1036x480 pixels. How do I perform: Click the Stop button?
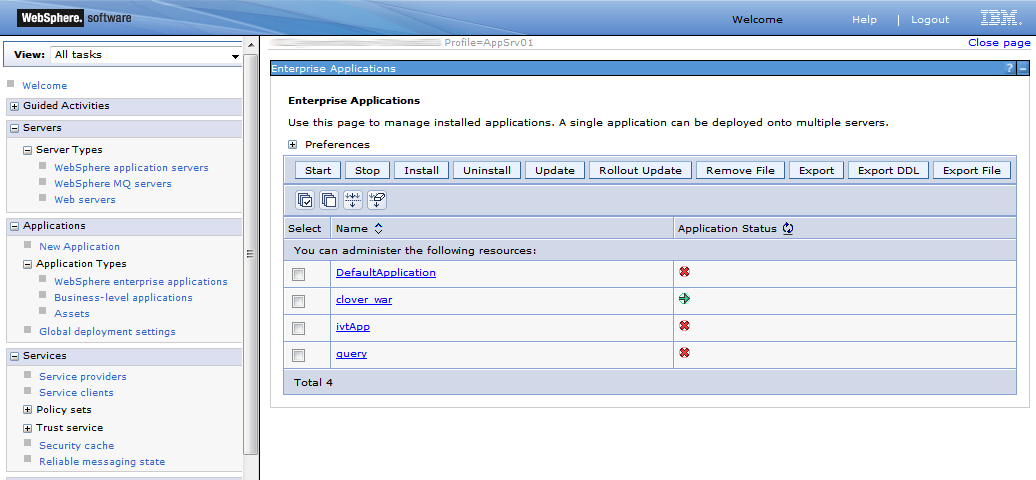tap(367, 170)
